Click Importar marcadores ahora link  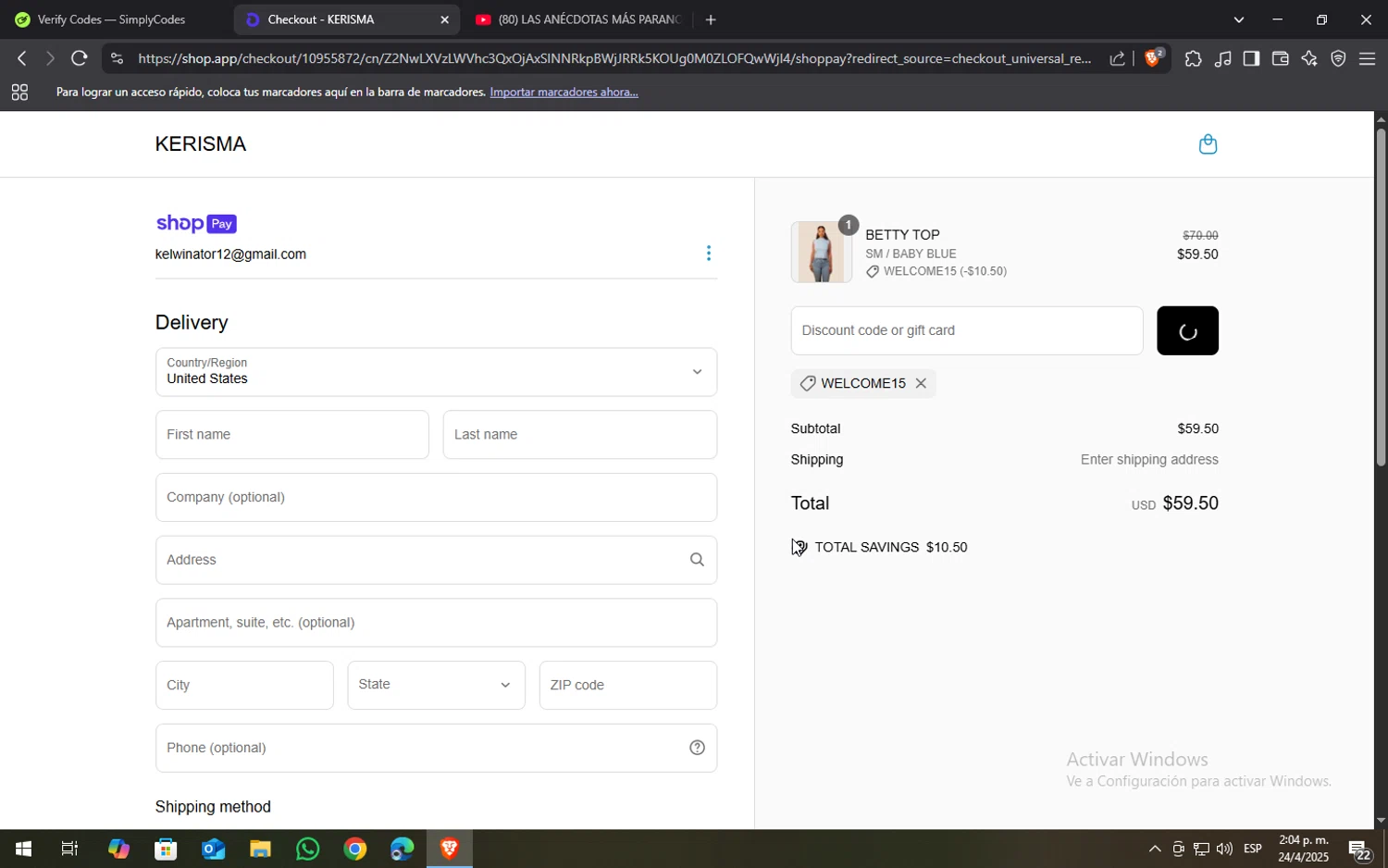point(564,92)
